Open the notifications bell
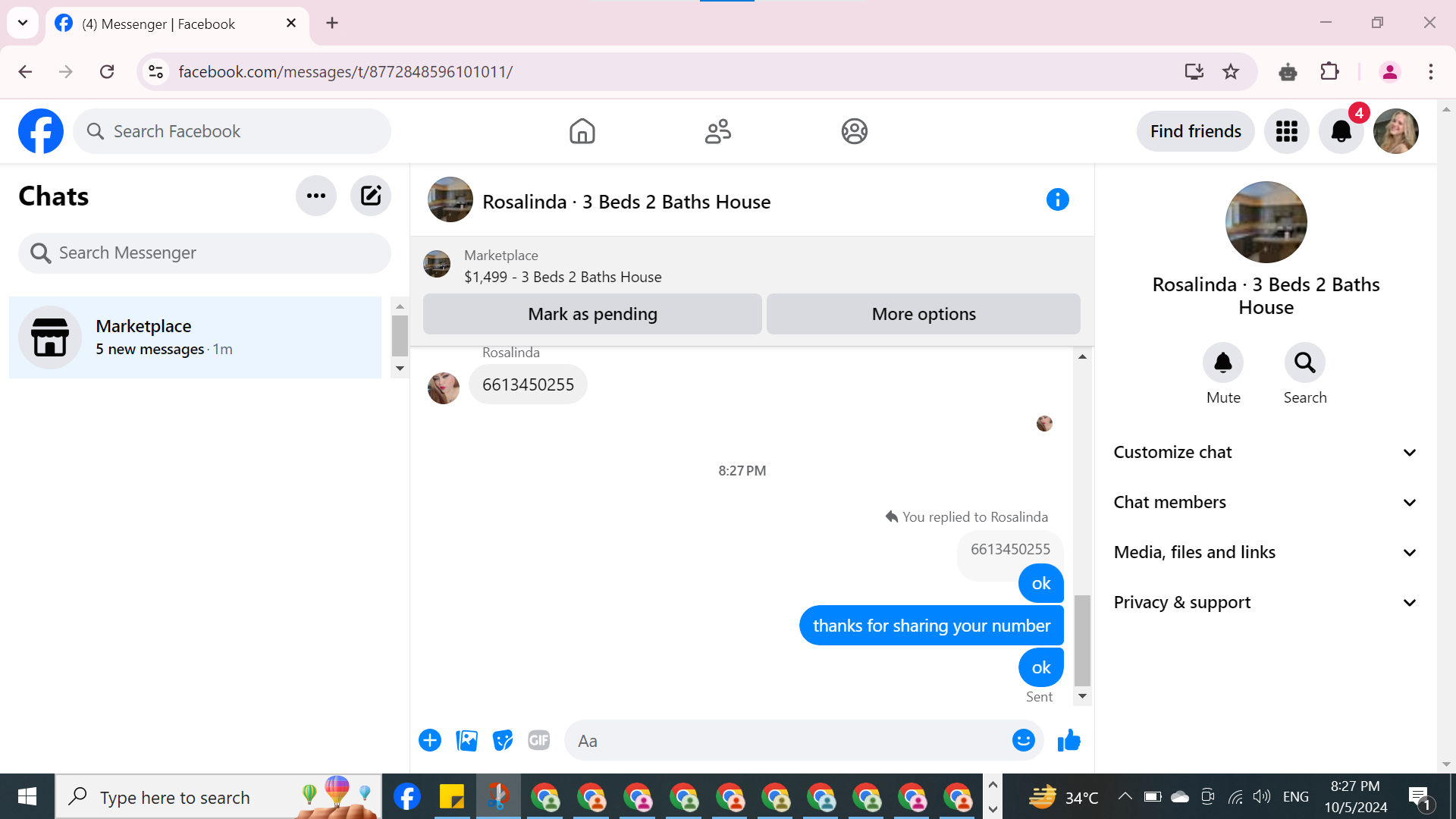 [x=1341, y=131]
